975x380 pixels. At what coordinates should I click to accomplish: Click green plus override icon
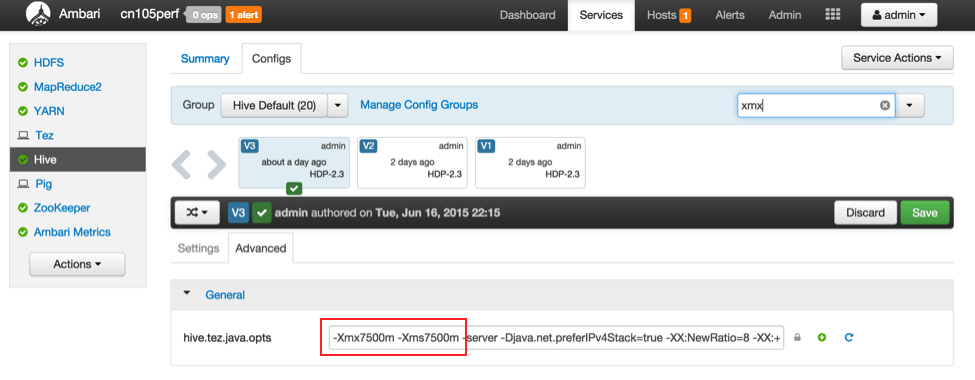click(x=822, y=338)
